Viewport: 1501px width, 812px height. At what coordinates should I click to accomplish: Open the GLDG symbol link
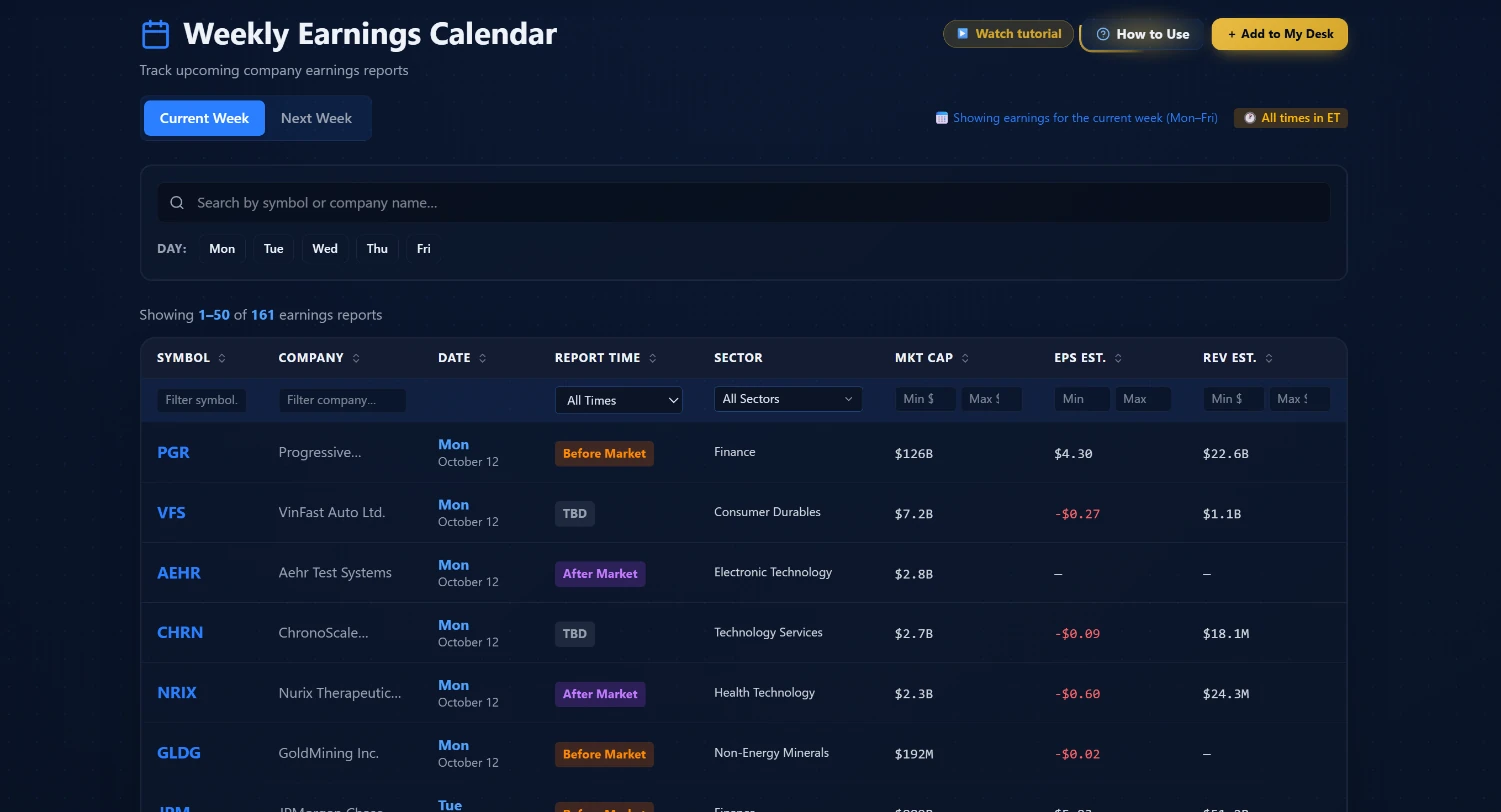pyautogui.click(x=179, y=753)
